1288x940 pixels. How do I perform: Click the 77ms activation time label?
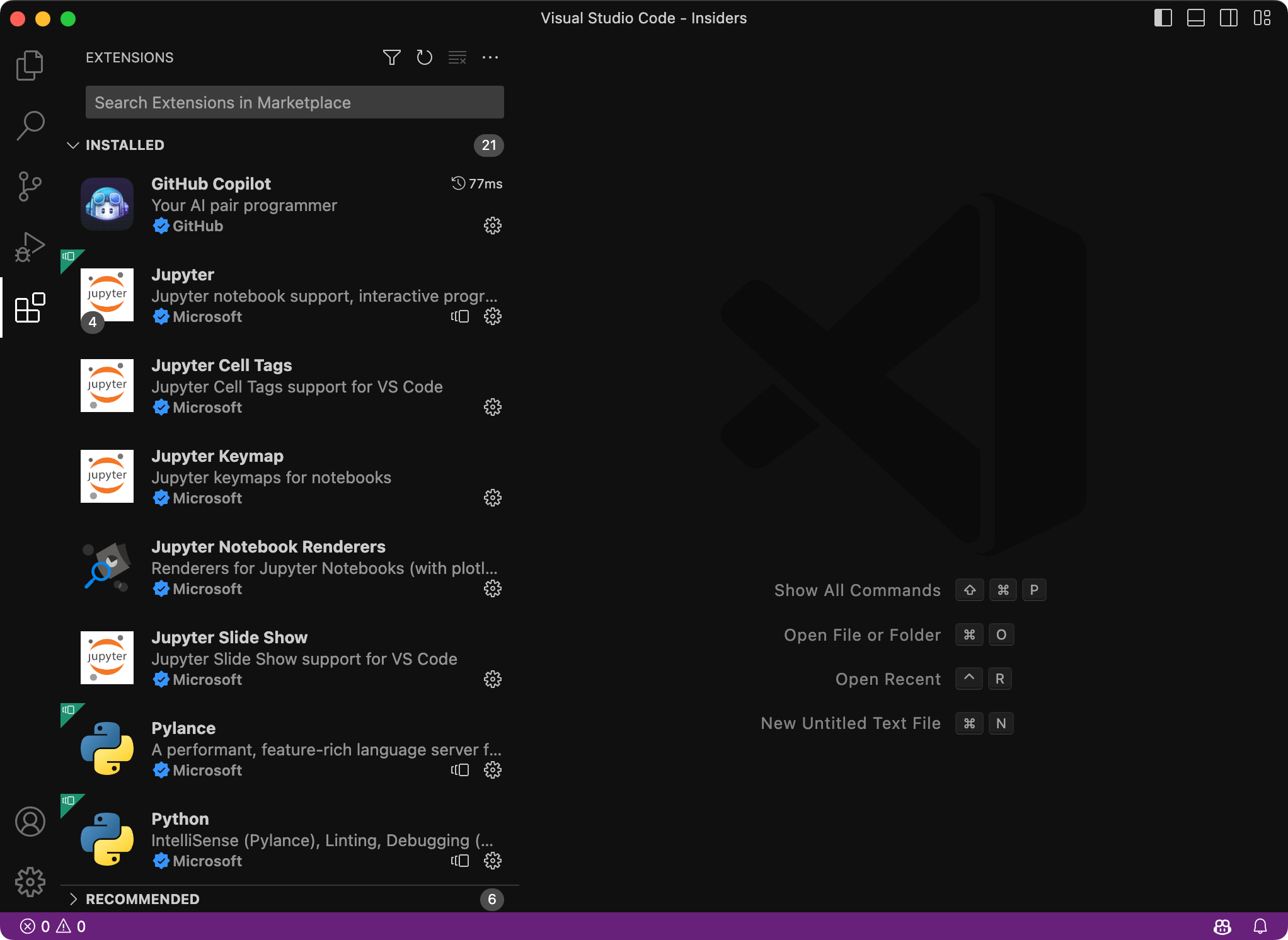(477, 183)
